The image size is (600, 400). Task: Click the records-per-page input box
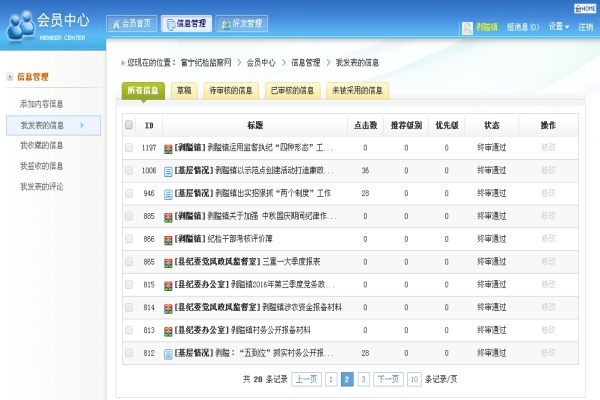(x=413, y=379)
